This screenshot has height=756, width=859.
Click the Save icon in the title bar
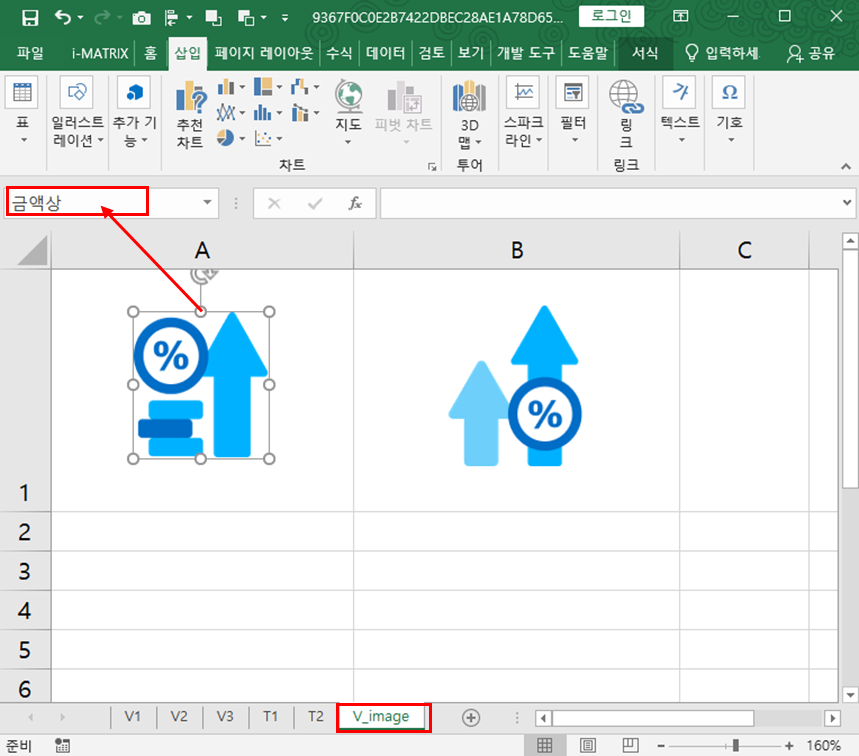tap(30, 18)
